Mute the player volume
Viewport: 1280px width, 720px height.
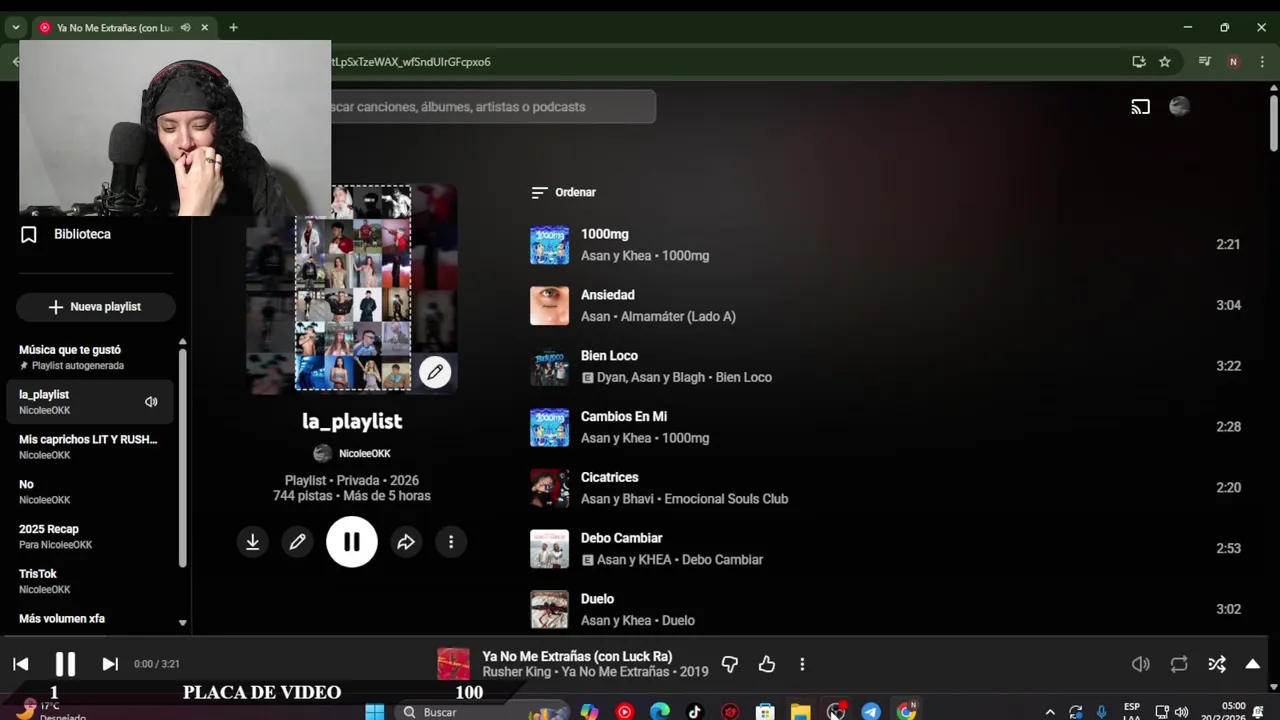(1141, 664)
